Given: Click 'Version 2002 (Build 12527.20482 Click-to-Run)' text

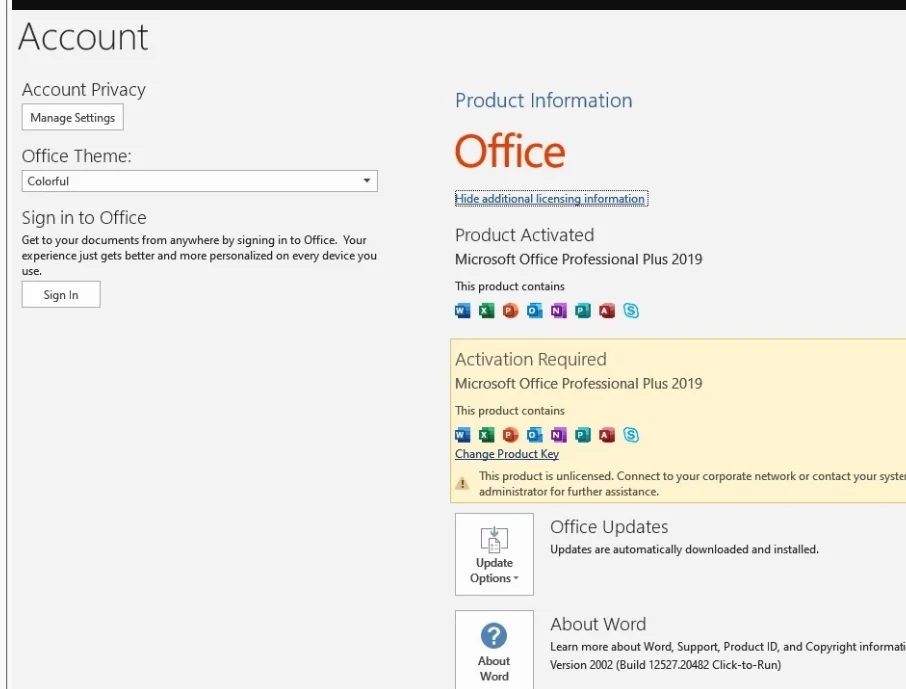Looking at the screenshot, I should click(665, 664).
